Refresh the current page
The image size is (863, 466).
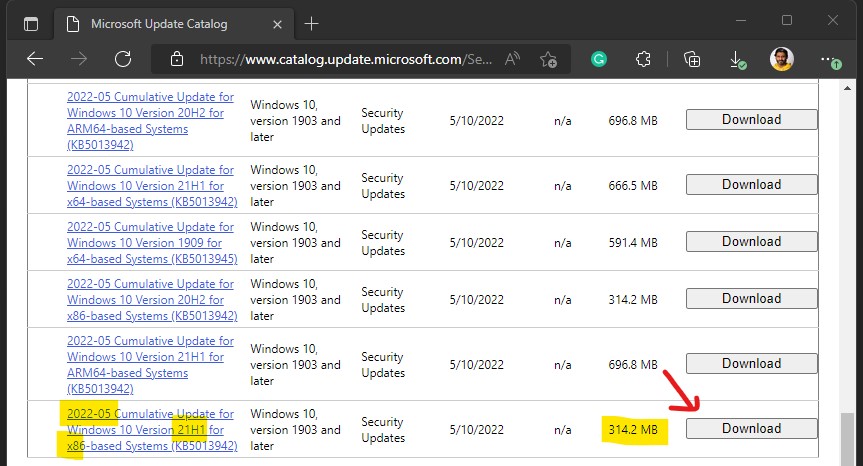(123, 59)
